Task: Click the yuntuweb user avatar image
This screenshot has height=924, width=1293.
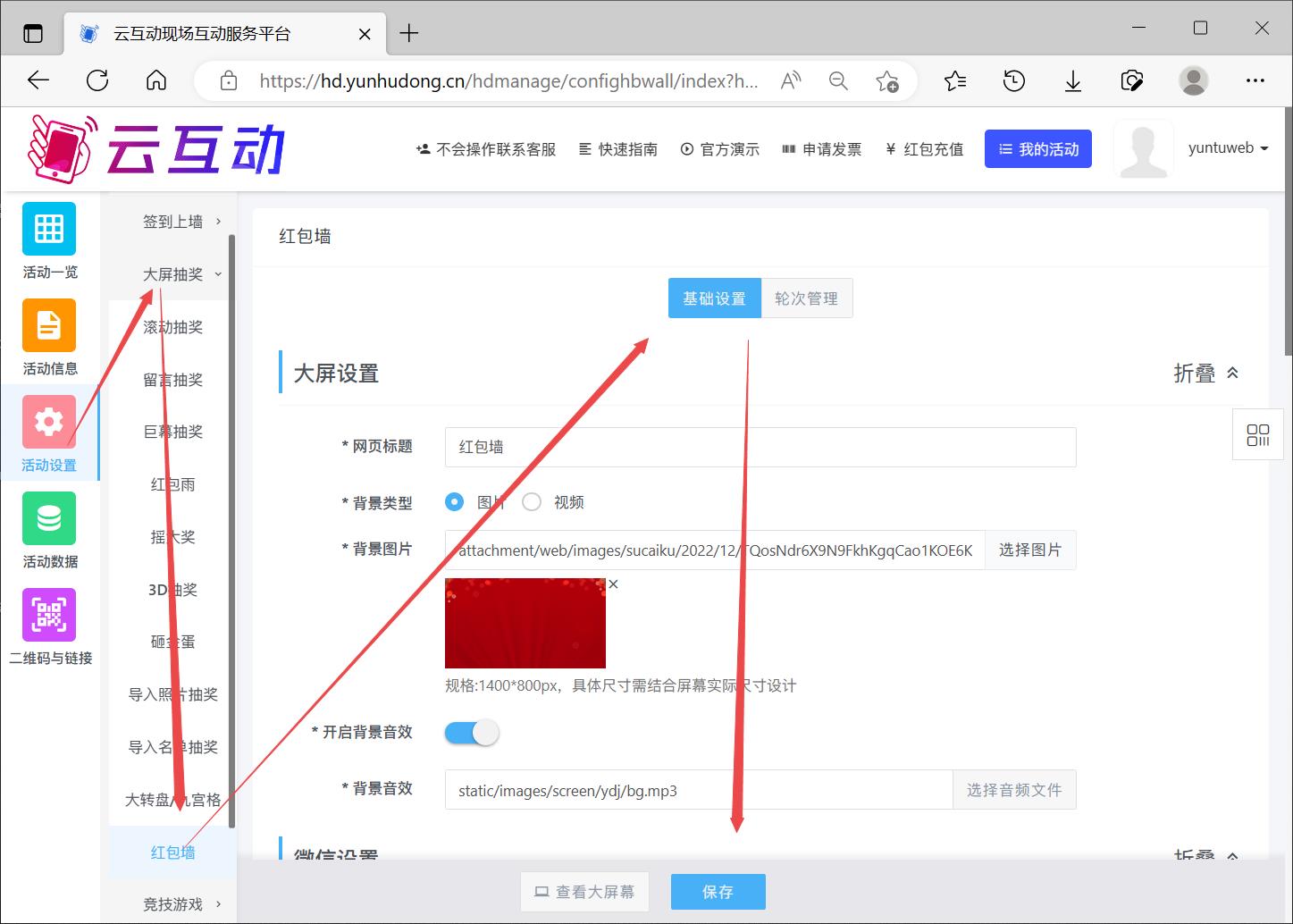Action: pyautogui.click(x=1144, y=149)
